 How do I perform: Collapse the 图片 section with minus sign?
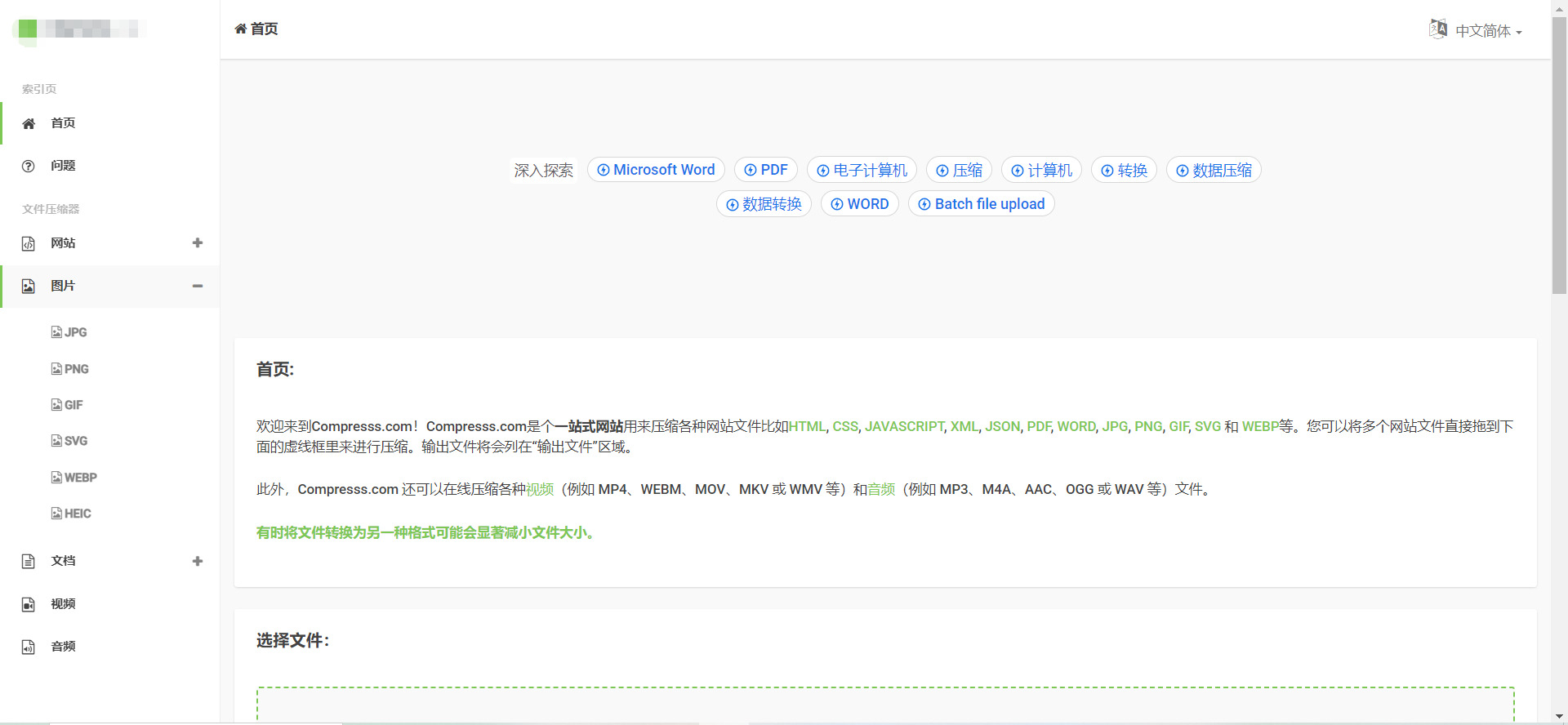197,287
